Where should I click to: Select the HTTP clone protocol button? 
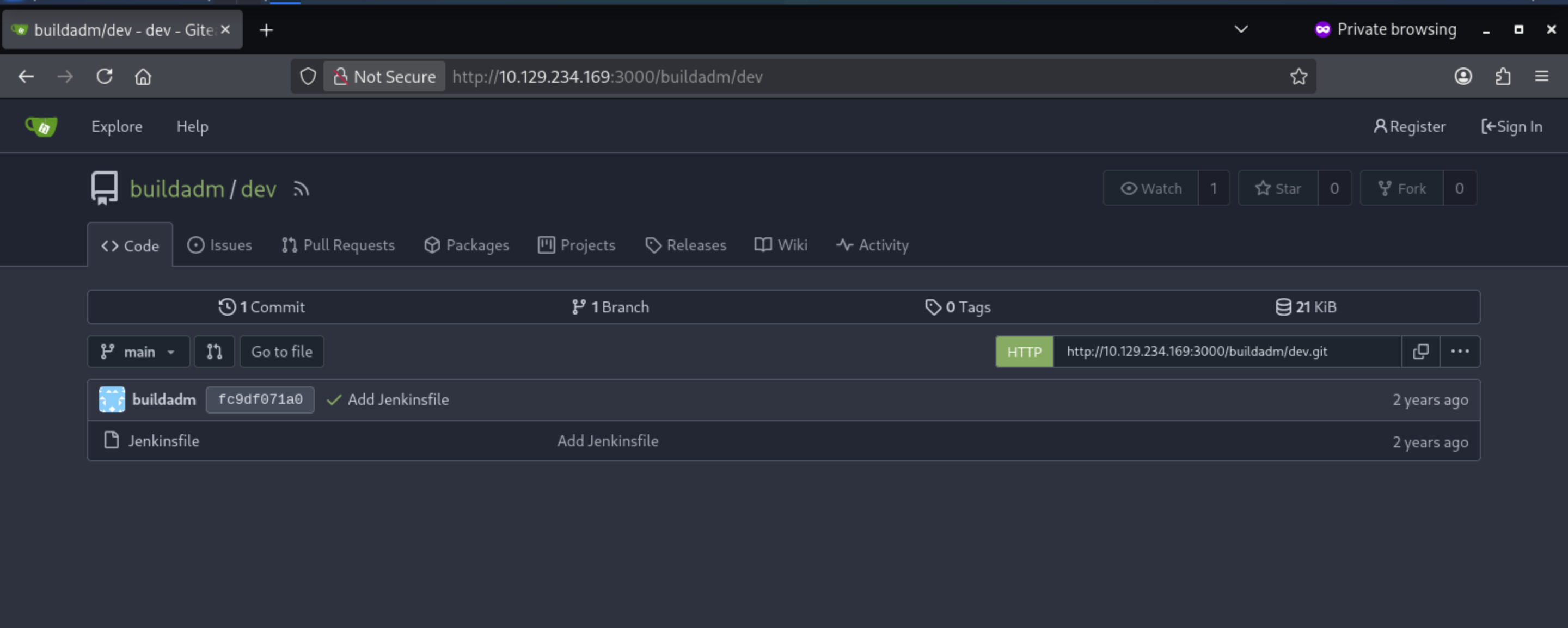[x=1024, y=352]
